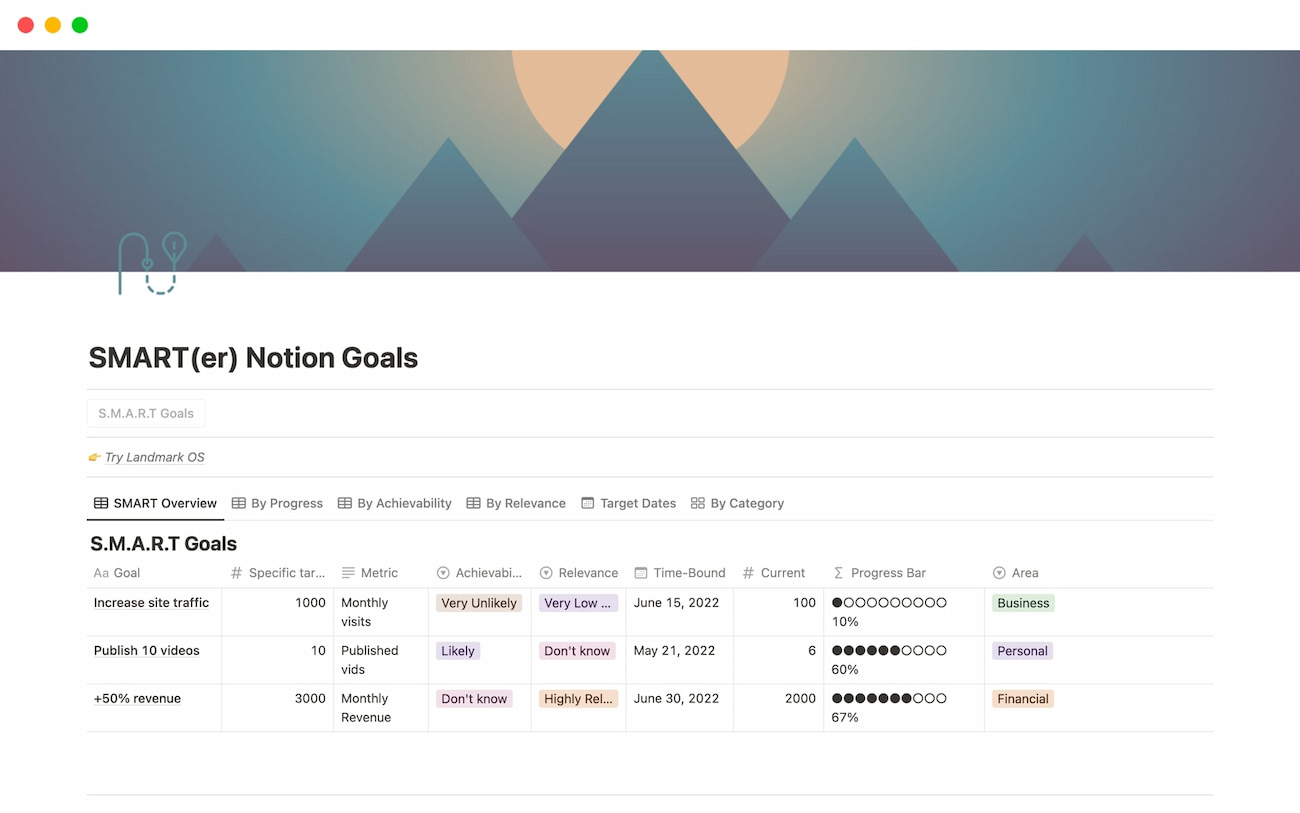Screen dimensions: 1300x813
Task: Click the 60% progress bar for Publish 10 videos
Action: coord(889,660)
